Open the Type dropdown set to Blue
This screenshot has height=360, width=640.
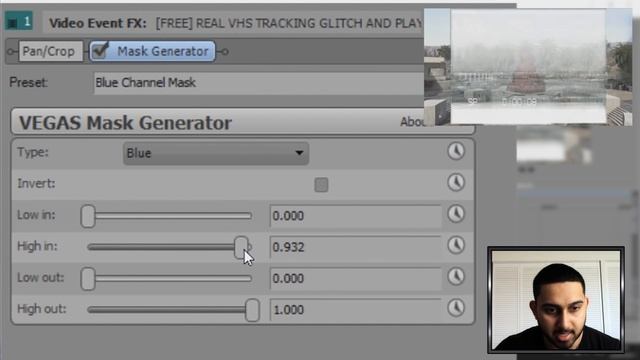pos(216,153)
